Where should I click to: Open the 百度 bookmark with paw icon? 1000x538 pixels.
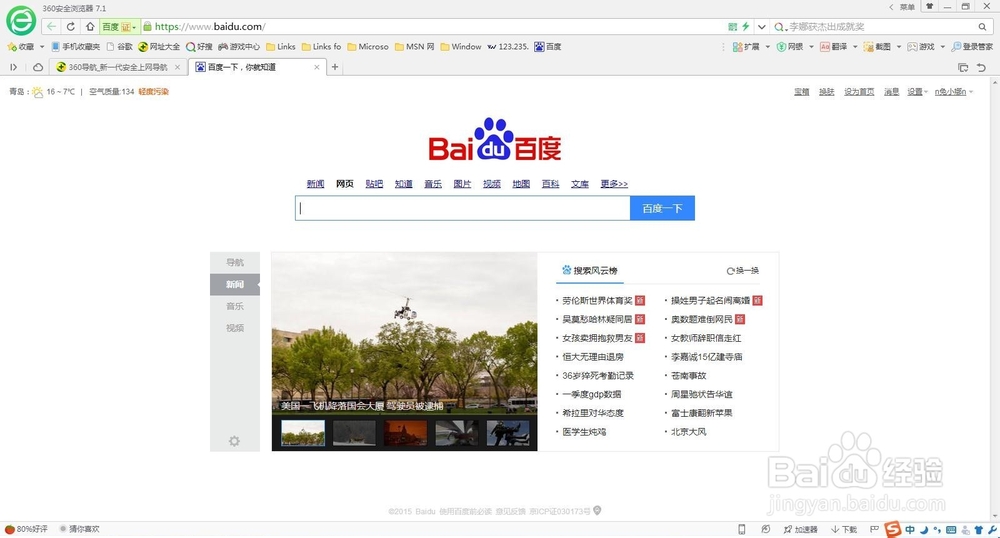click(548, 47)
